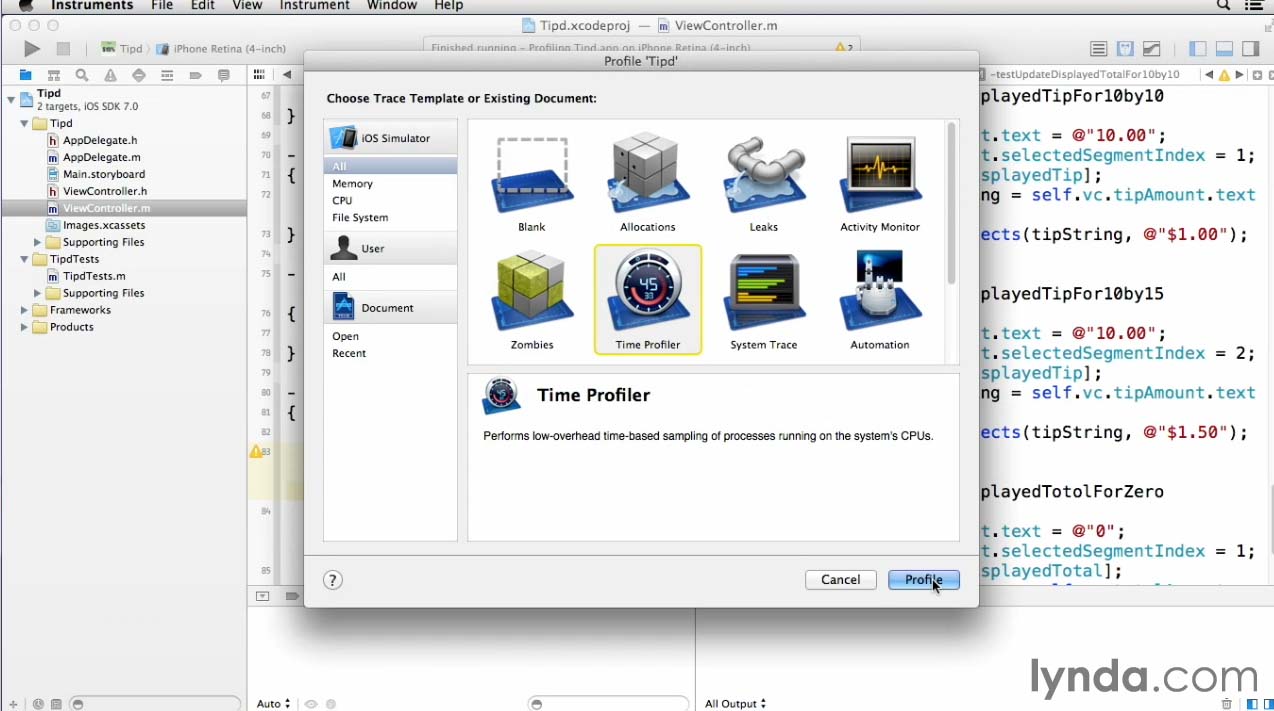This screenshot has height=711, width=1274.
Task: Open Images.xcassets in navigator
Action: 104,226
